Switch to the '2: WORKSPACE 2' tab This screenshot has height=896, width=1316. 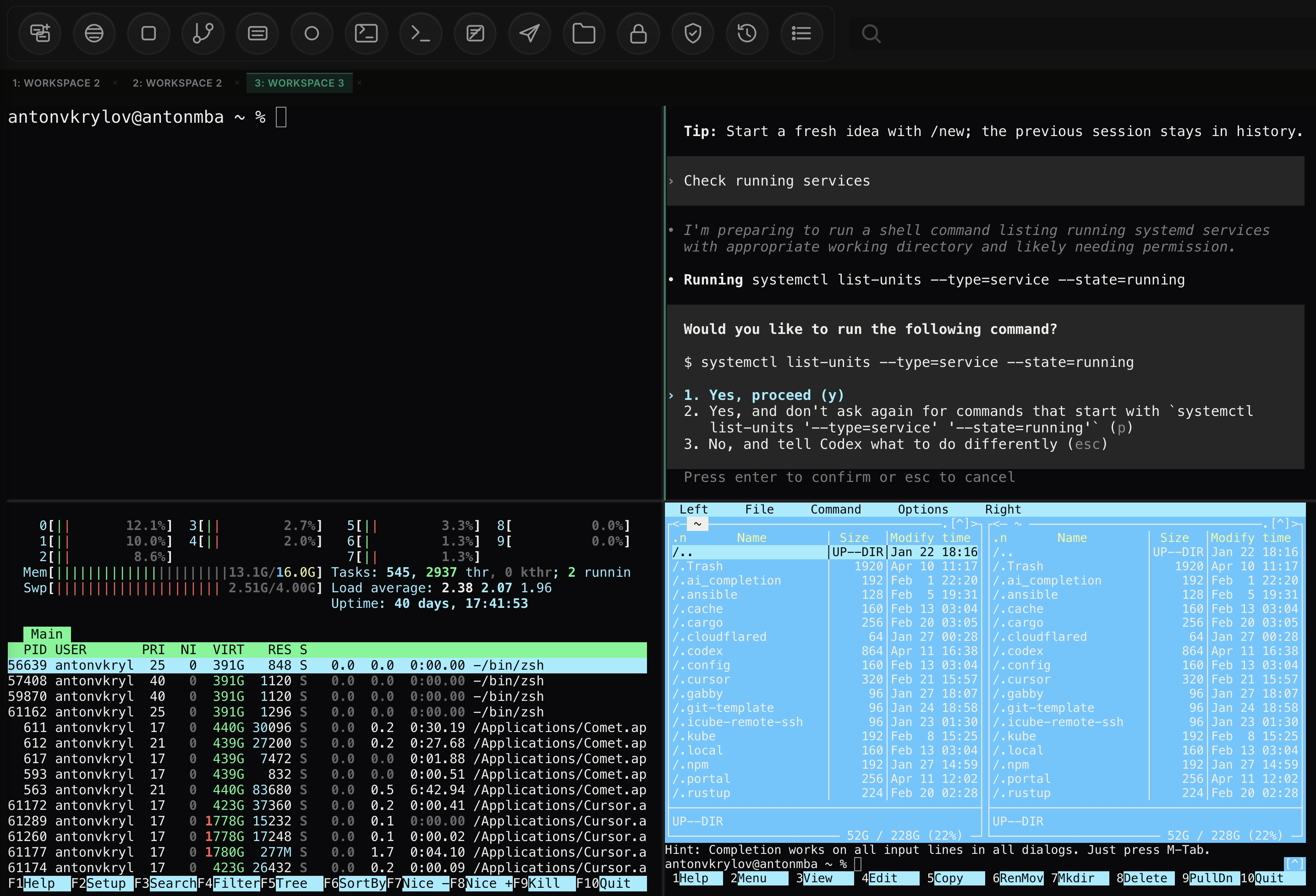coord(177,82)
